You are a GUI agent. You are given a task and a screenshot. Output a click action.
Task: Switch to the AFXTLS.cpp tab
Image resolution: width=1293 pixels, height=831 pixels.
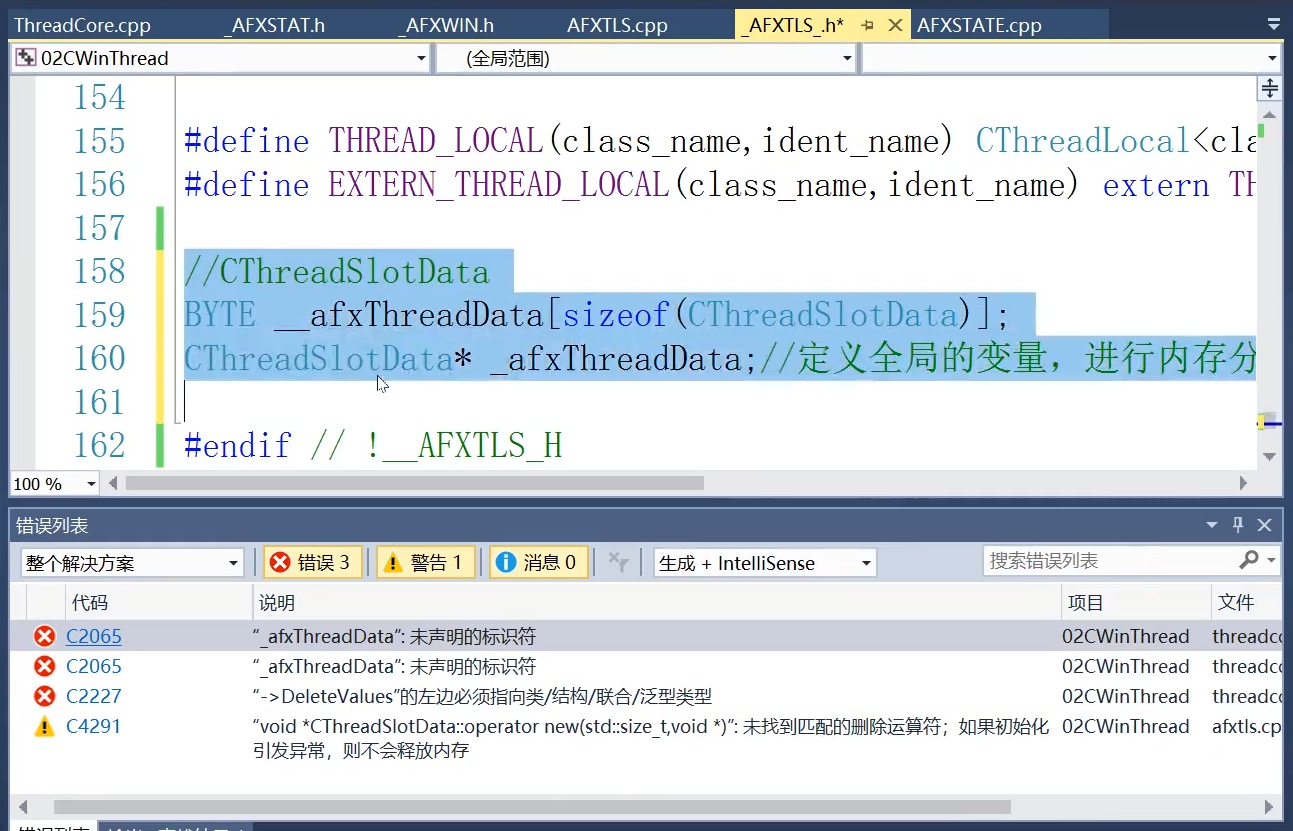(x=617, y=25)
